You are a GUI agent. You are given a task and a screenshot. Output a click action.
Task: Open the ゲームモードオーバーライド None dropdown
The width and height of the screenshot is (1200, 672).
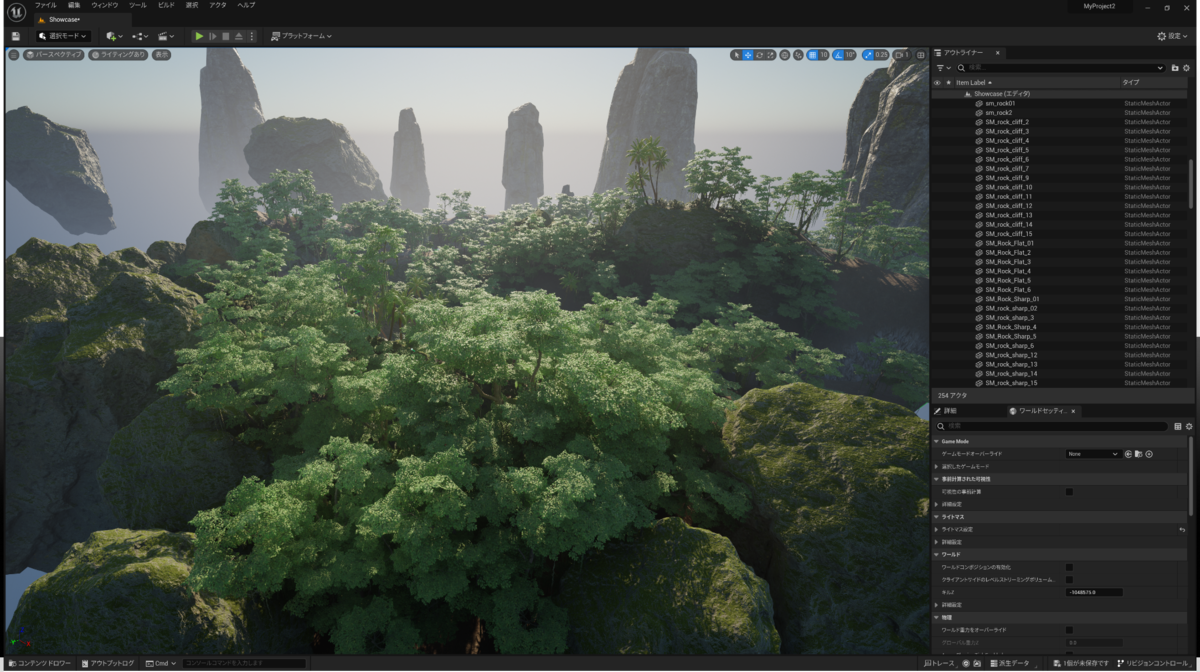(x=1092, y=454)
